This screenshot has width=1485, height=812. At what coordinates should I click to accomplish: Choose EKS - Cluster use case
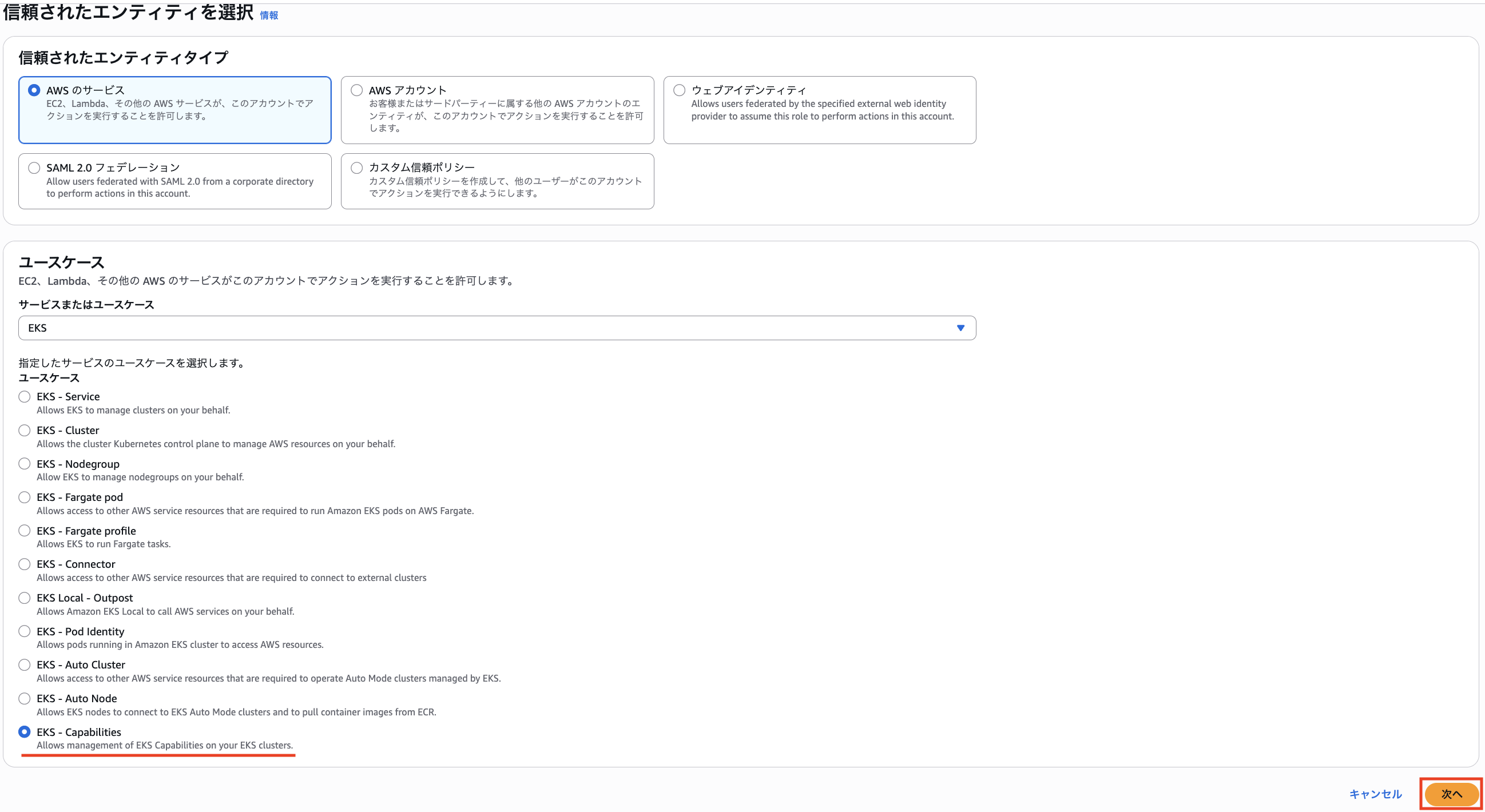click(24, 431)
